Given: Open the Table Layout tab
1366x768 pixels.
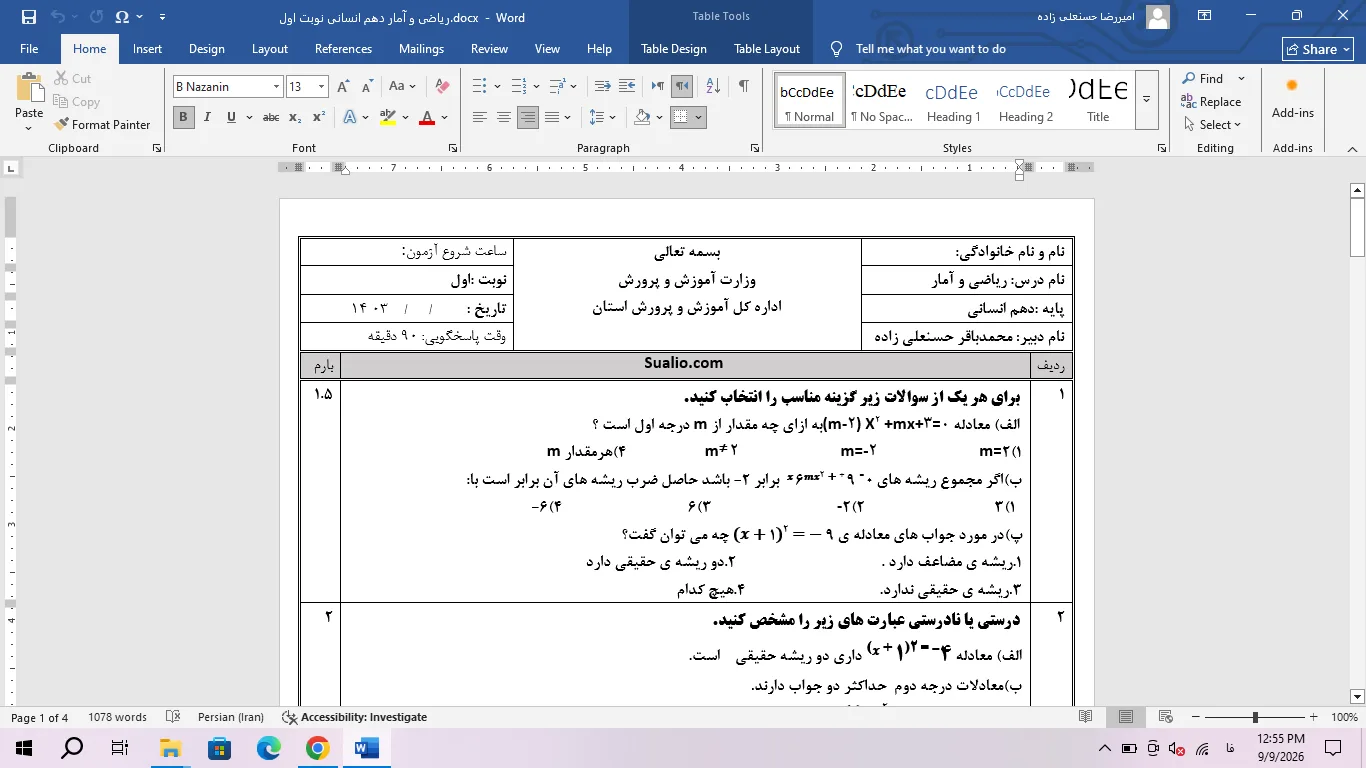Looking at the screenshot, I should [x=767, y=48].
